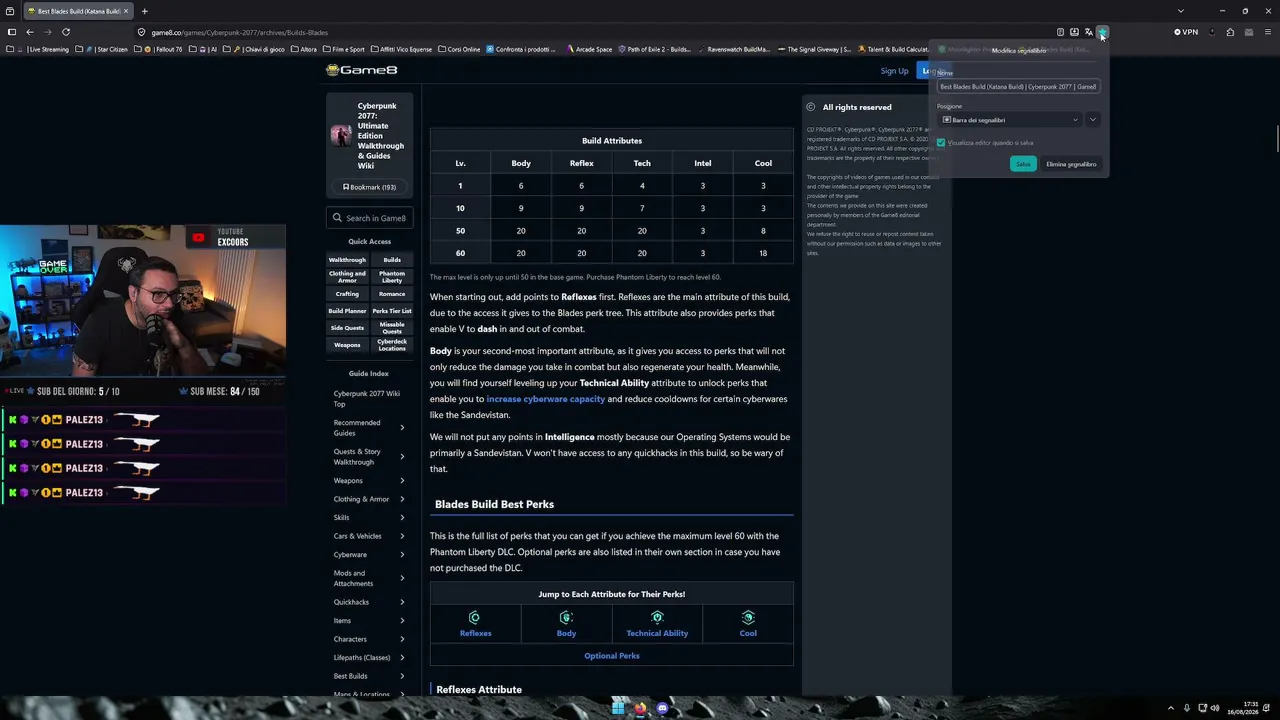Click the Elimina segnalibro button
The width and height of the screenshot is (1280, 720).
1071,164
